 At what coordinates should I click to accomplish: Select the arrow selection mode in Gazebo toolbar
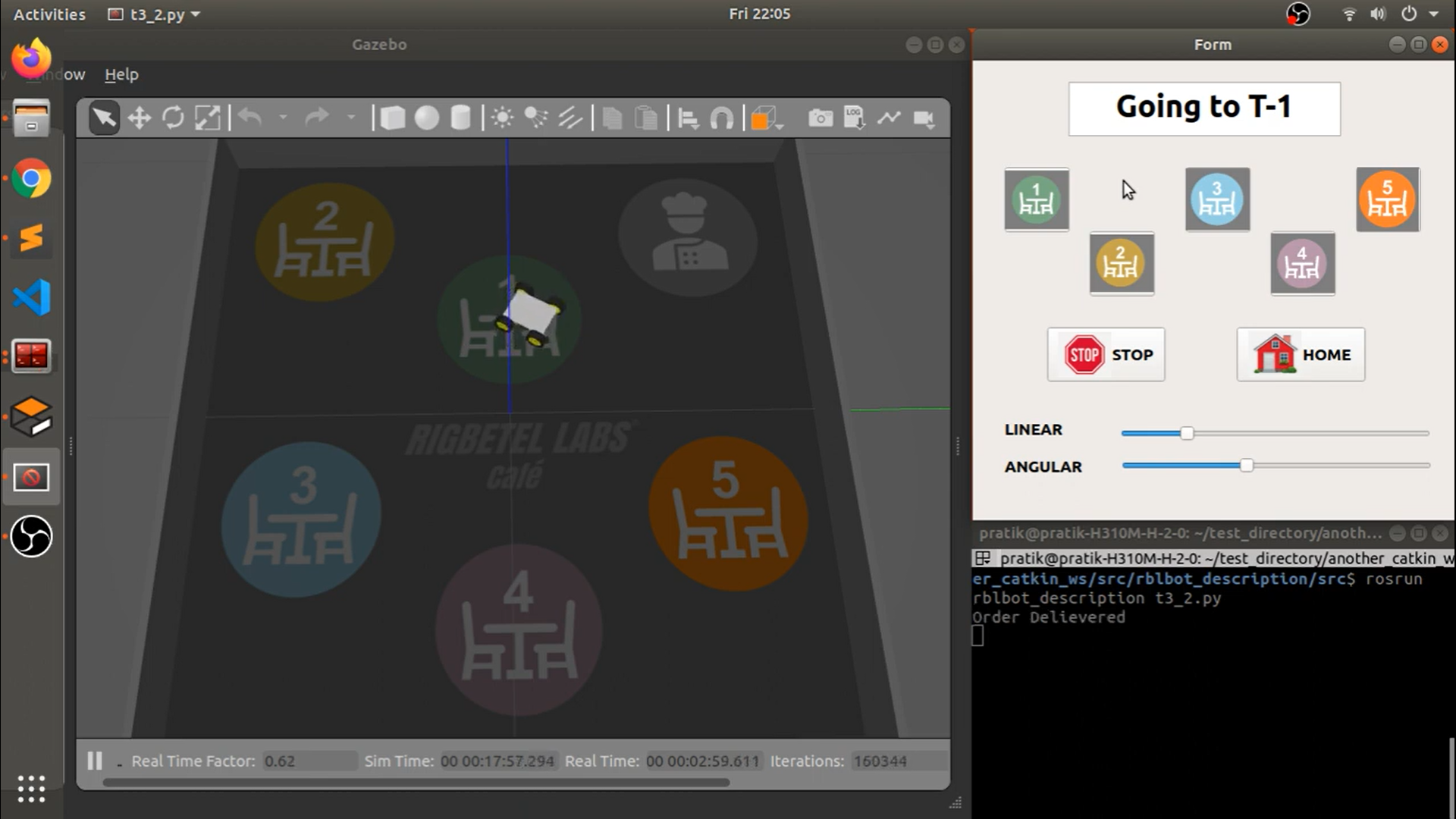pos(104,118)
